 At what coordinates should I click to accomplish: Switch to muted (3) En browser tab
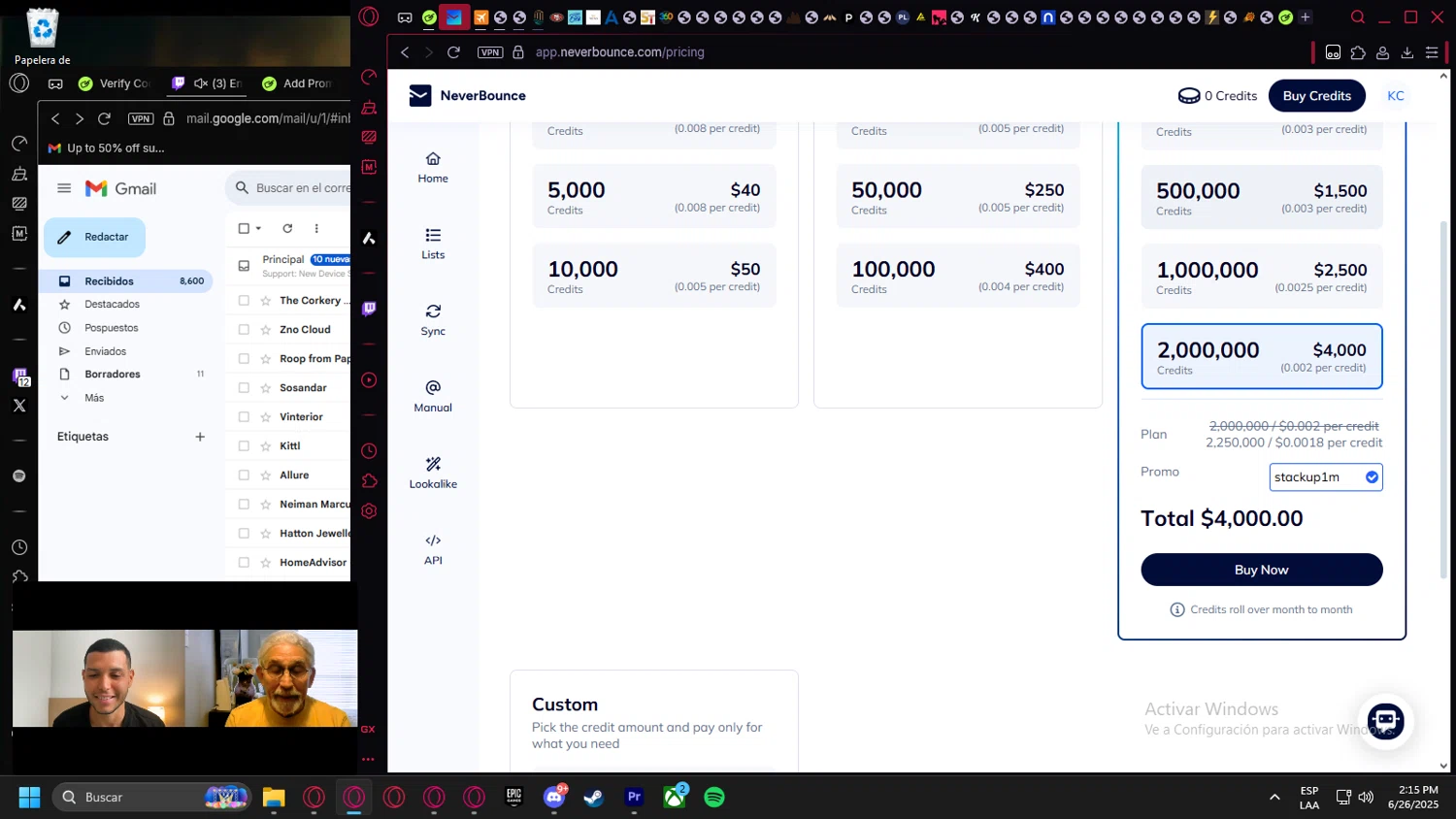click(206, 83)
